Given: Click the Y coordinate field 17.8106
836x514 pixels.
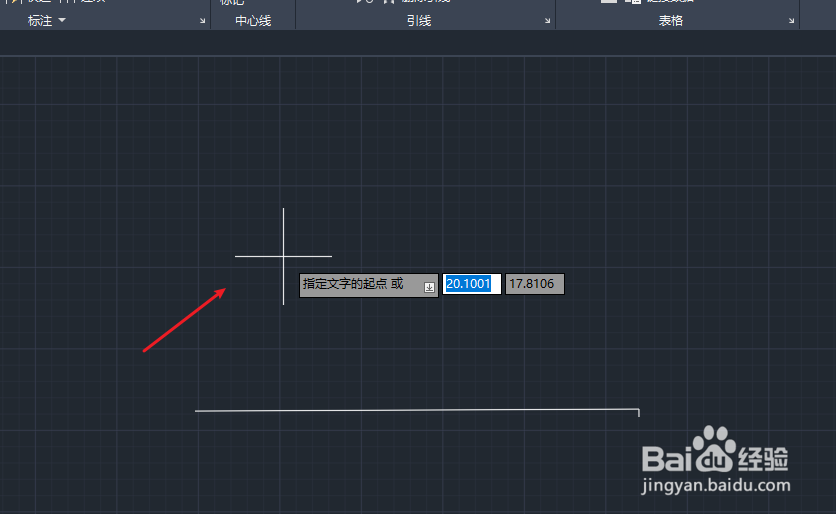Looking at the screenshot, I should click(535, 284).
